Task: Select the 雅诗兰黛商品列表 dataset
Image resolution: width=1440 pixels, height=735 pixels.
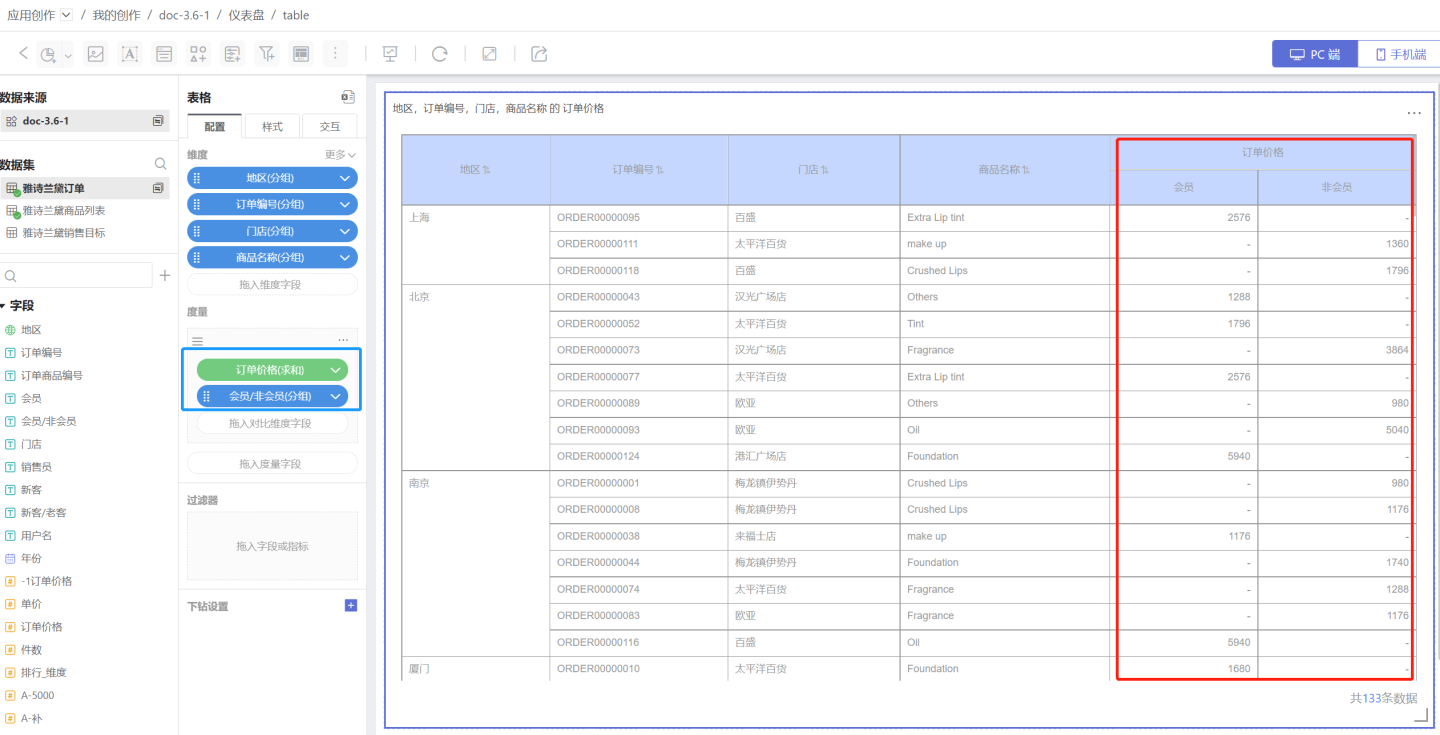Action: tap(63, 211)
